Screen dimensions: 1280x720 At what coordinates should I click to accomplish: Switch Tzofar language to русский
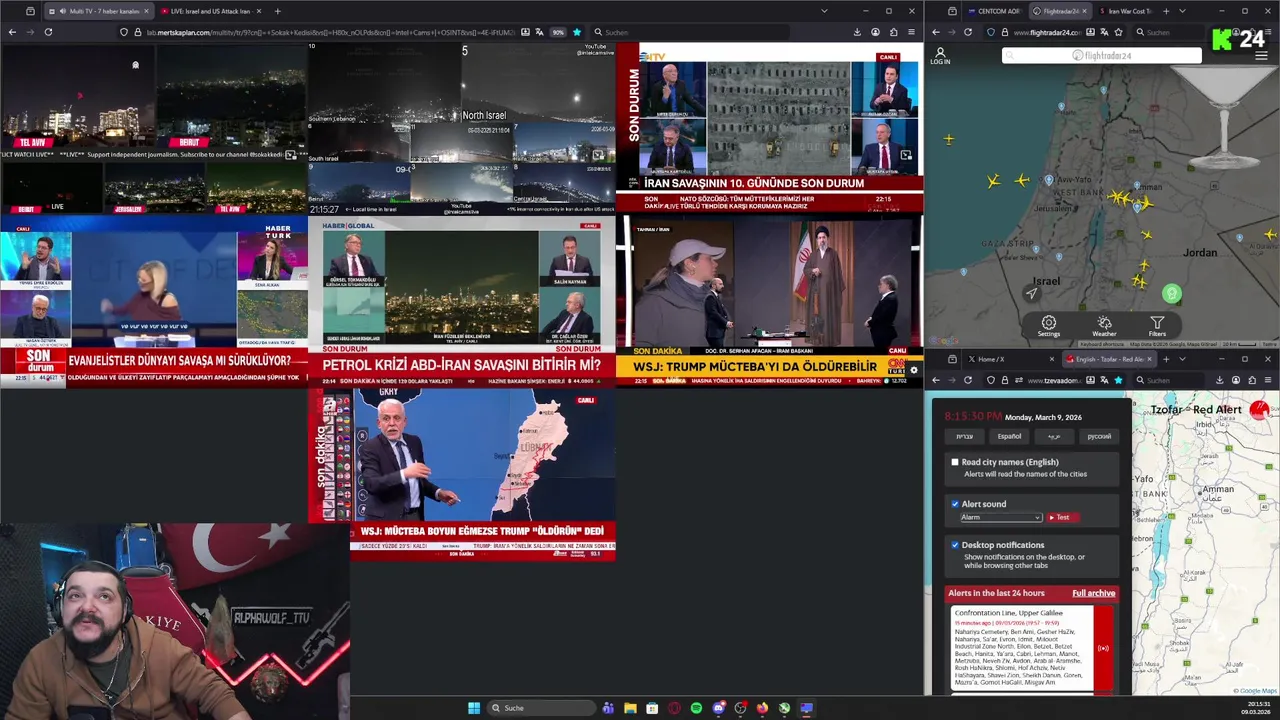tap(1098, 436)
